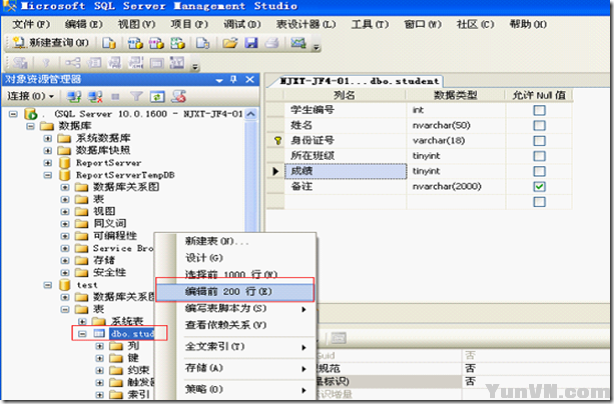Select the 触发器 folder under dbo.student
Screen dimensions: 614x404
click(x=141, y=382)
